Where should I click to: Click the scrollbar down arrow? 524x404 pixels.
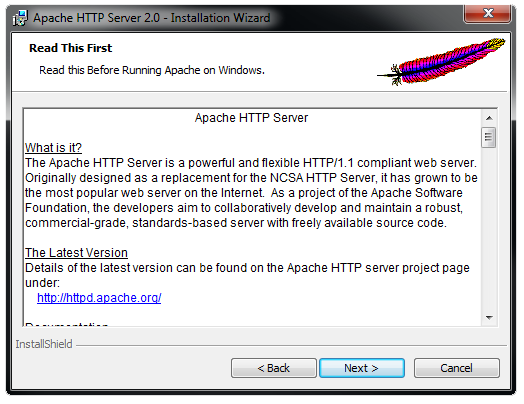489,317
